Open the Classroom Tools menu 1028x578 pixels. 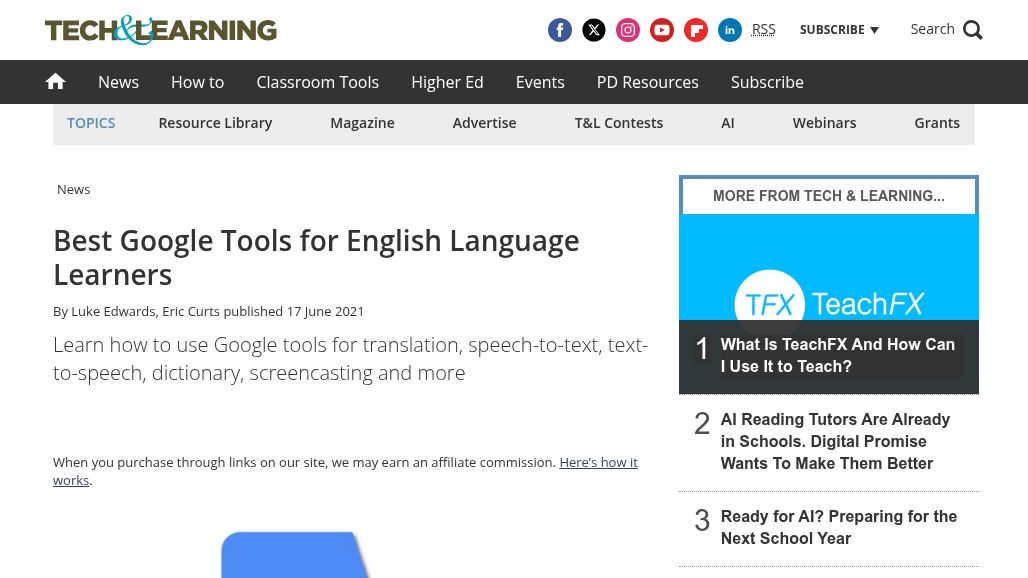[x=317, y=82]
